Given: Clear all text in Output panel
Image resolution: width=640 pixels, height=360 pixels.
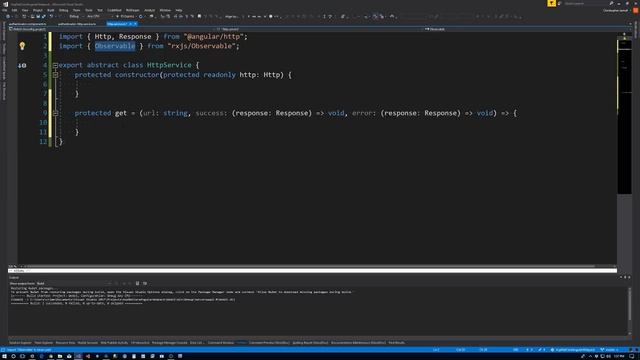Looking at the screenshot, I should click(x=138, y=283).
